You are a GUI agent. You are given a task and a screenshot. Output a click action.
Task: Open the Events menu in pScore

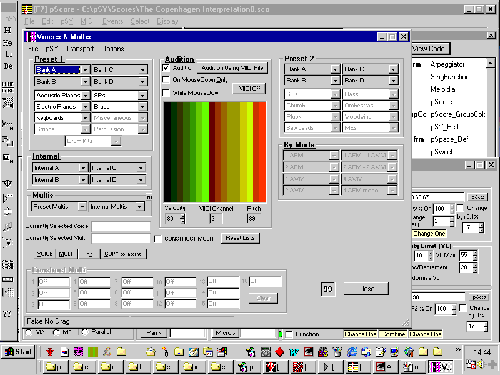(x=112, y=21)
